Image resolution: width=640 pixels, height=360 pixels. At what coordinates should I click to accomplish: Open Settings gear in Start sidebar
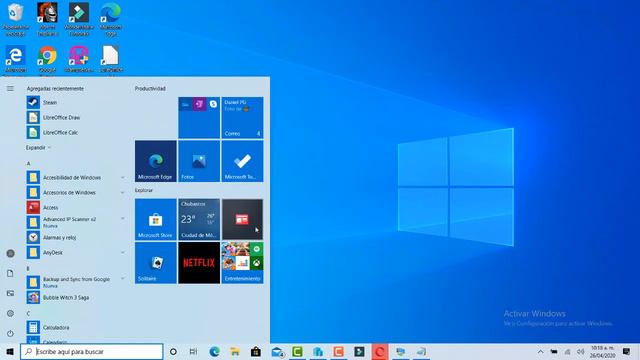click(x=10, y=313)
